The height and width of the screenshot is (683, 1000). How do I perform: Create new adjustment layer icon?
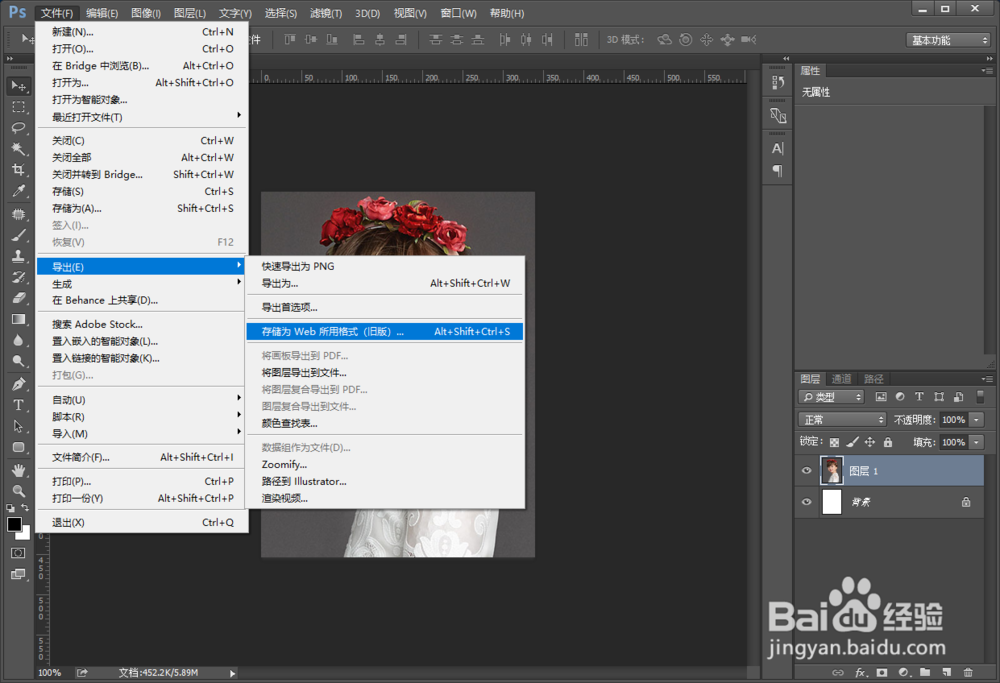click(904, 672)
